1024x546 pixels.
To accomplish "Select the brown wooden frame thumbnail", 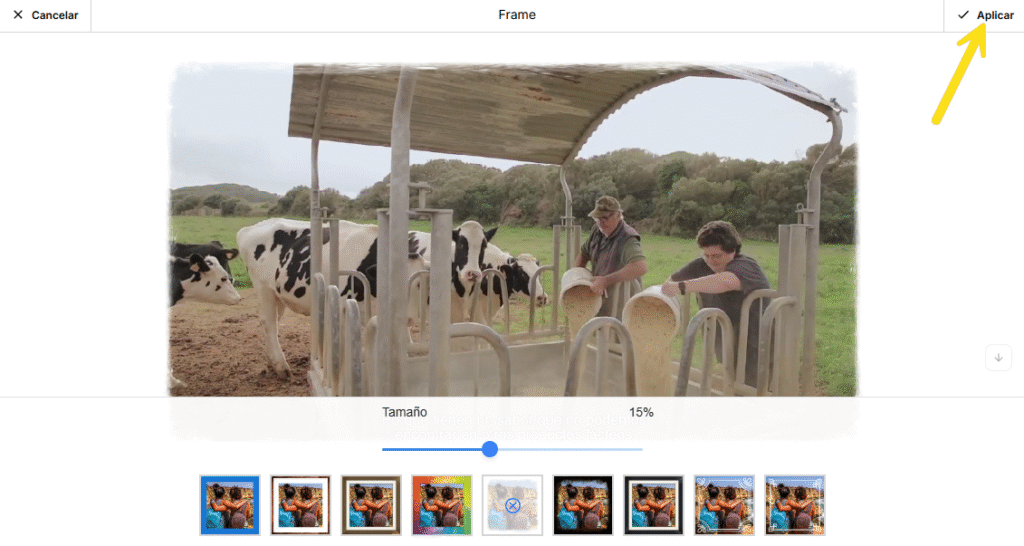I will 371,505.
